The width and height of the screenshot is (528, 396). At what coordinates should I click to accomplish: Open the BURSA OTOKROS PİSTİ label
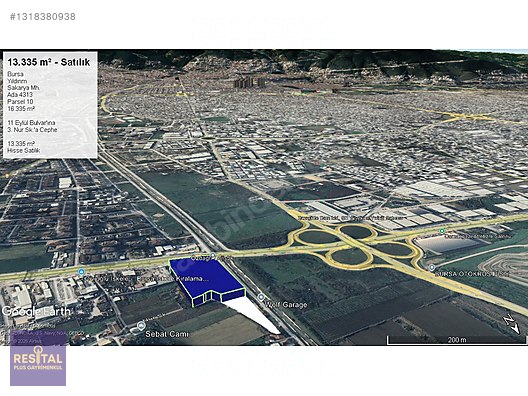point(473,274)
